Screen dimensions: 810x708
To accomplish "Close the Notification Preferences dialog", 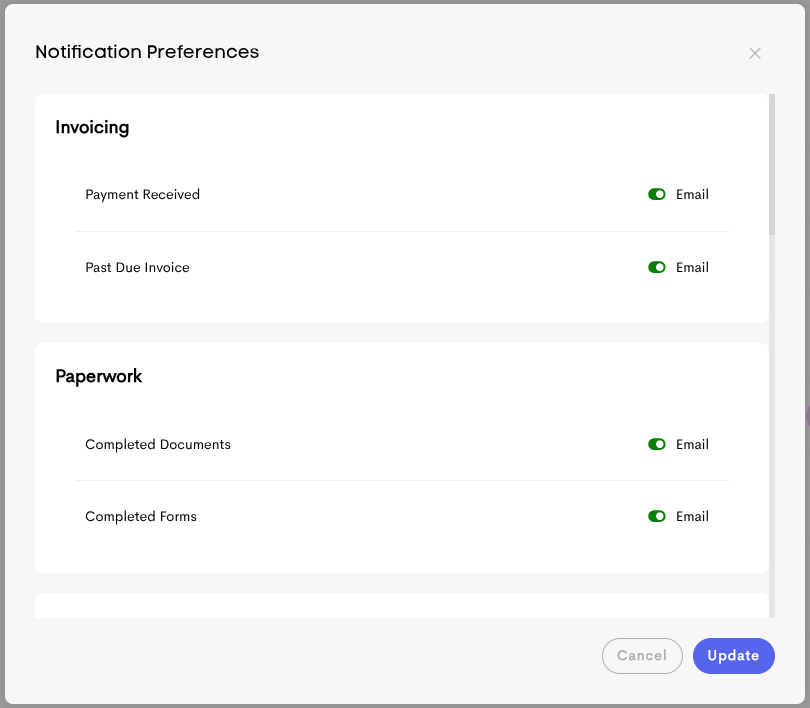I will click(755, 53).
